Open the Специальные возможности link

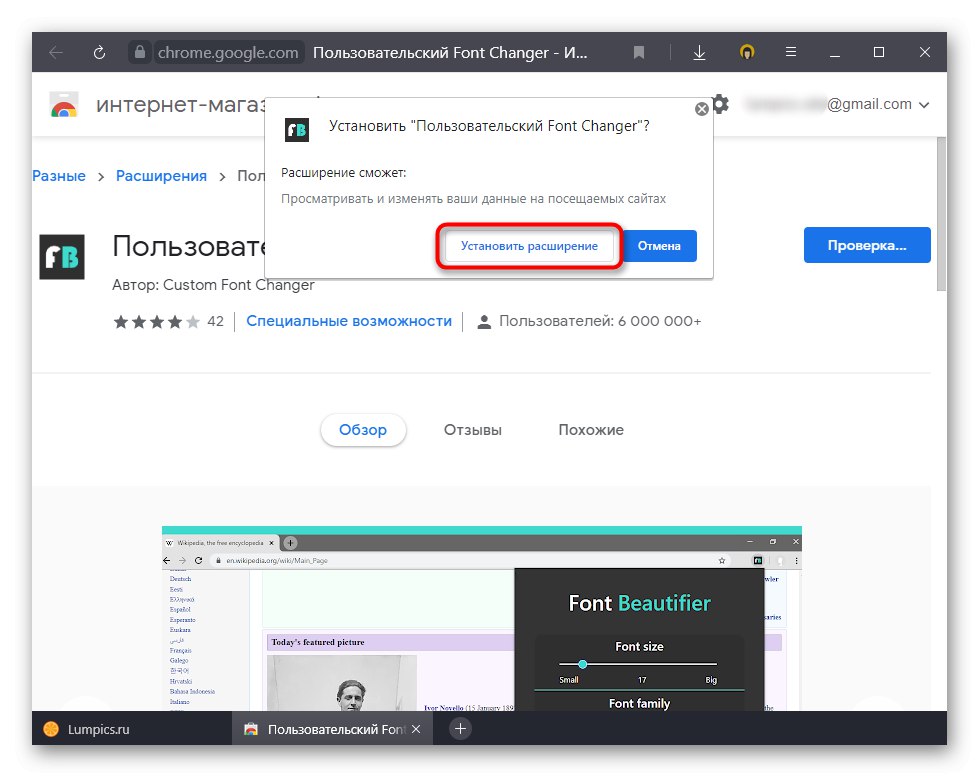(x=349, y=321)
